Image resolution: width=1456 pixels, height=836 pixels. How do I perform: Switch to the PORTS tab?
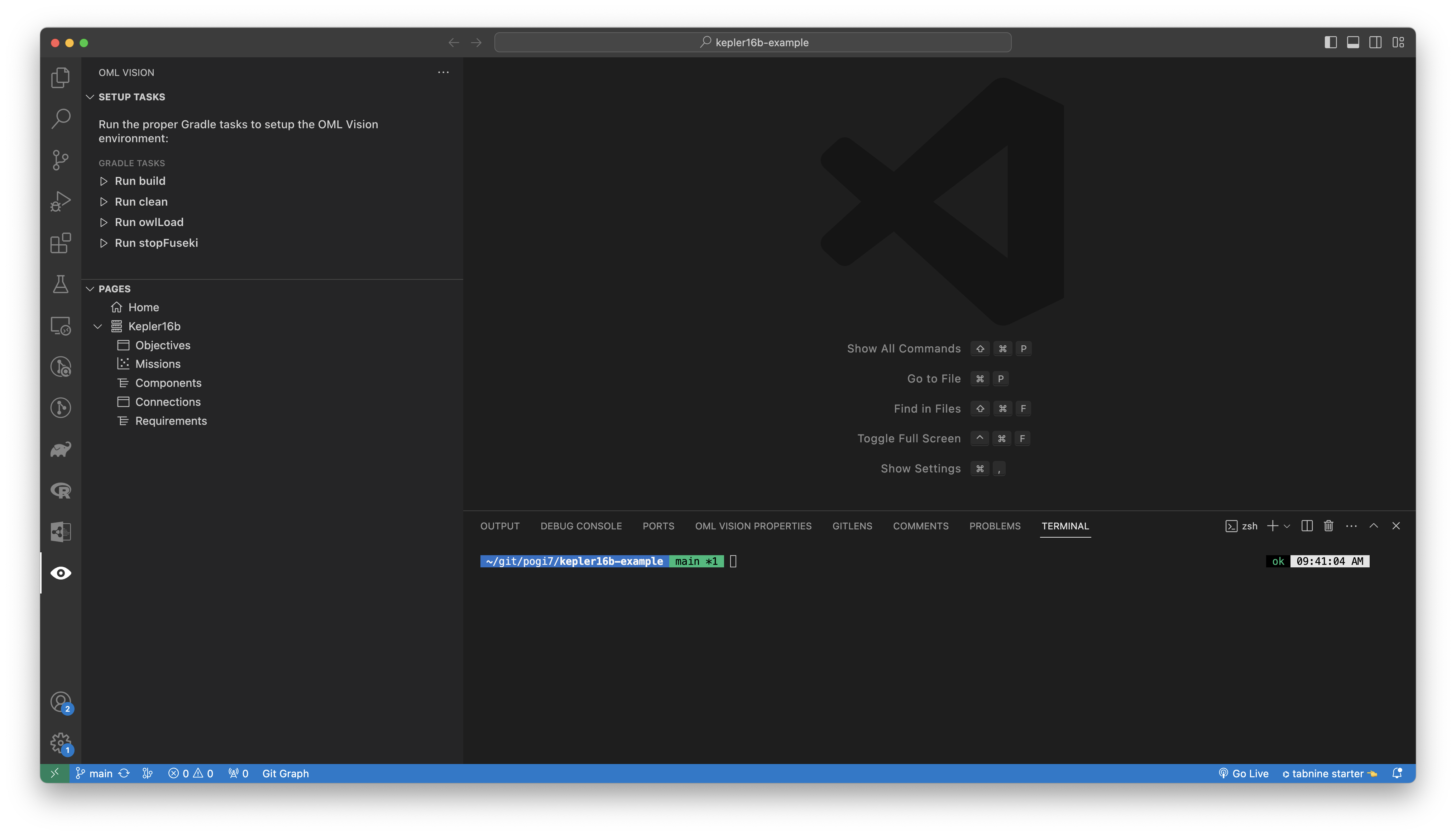(x=658, y=526)
